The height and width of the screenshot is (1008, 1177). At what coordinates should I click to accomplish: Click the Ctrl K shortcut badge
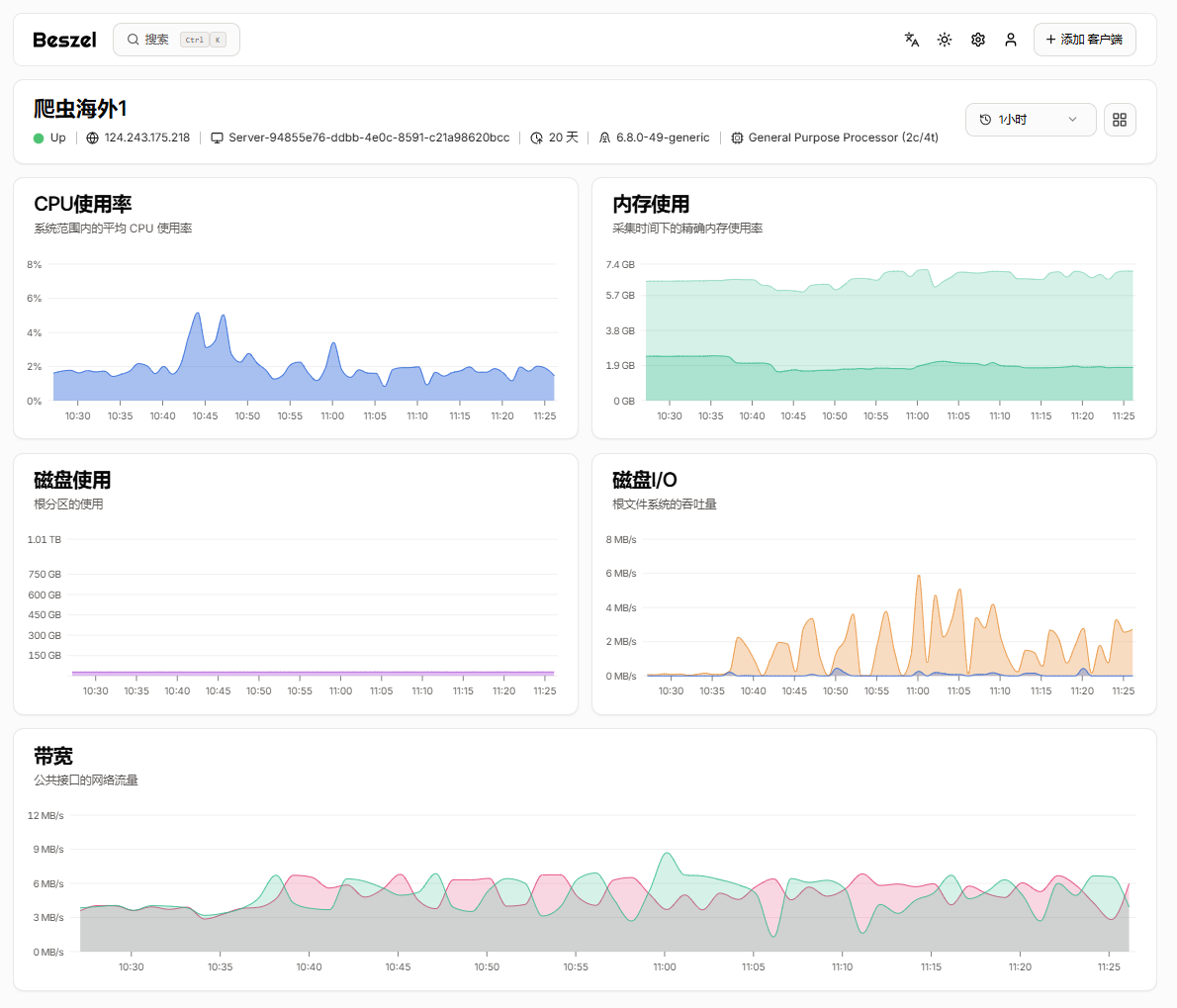click(203, 40)
